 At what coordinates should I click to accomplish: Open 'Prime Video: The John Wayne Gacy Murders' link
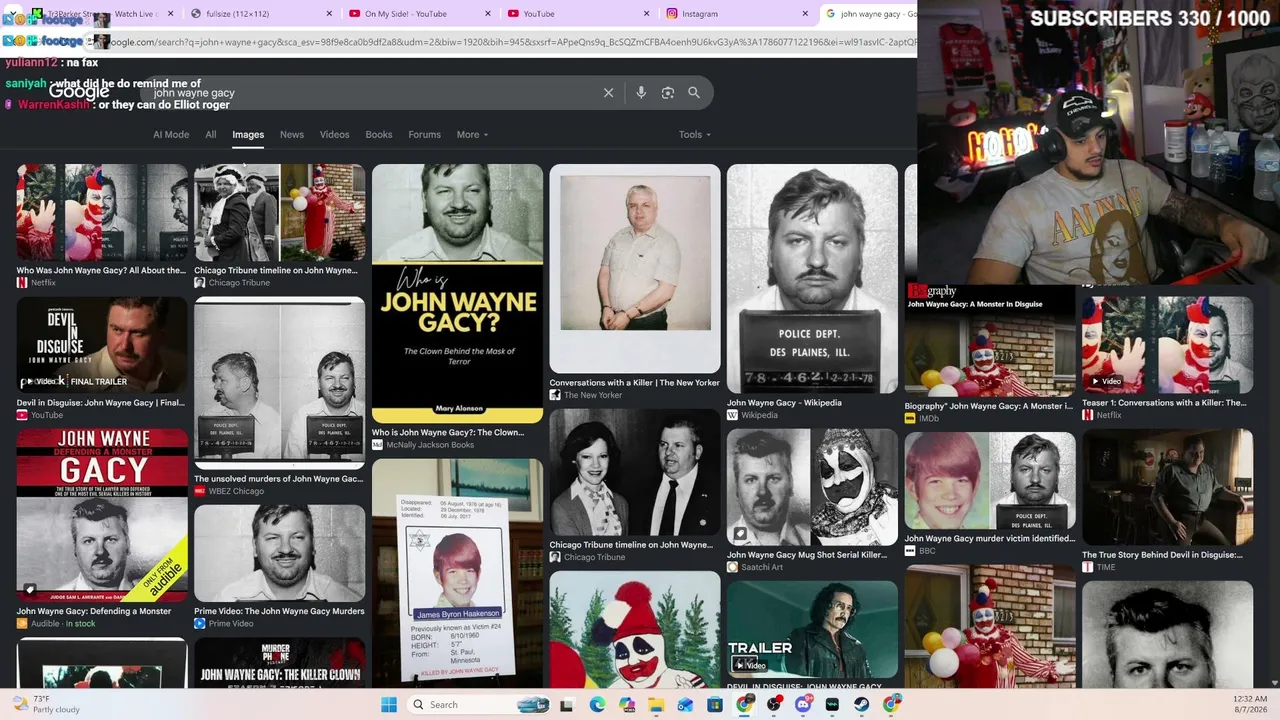click(x=279, y=611)
